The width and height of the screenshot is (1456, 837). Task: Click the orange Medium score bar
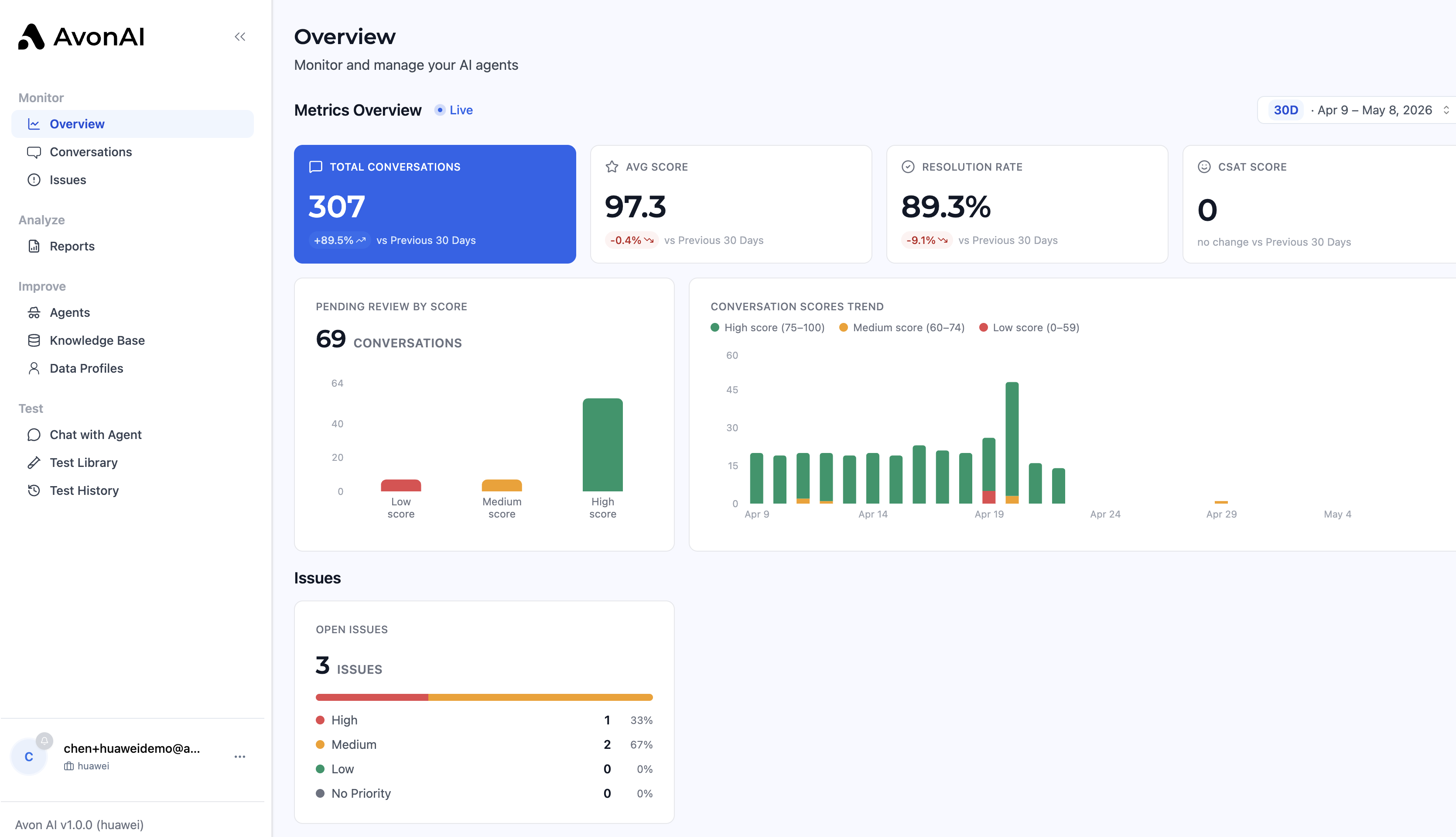tap(502, 485)
